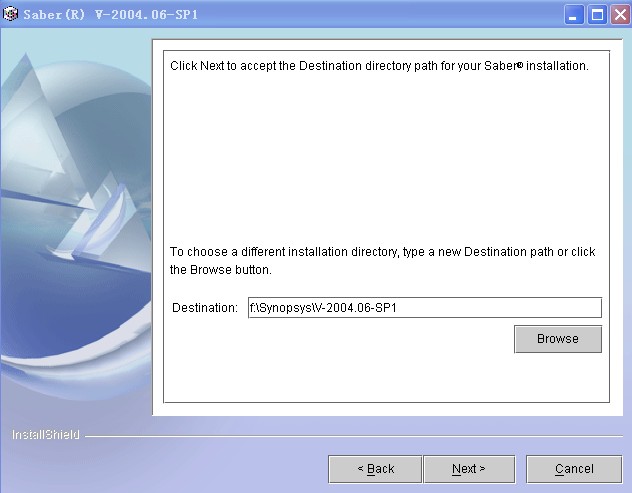
Task: Select the 'Destination:' label text
Action: tap(205, 308)
